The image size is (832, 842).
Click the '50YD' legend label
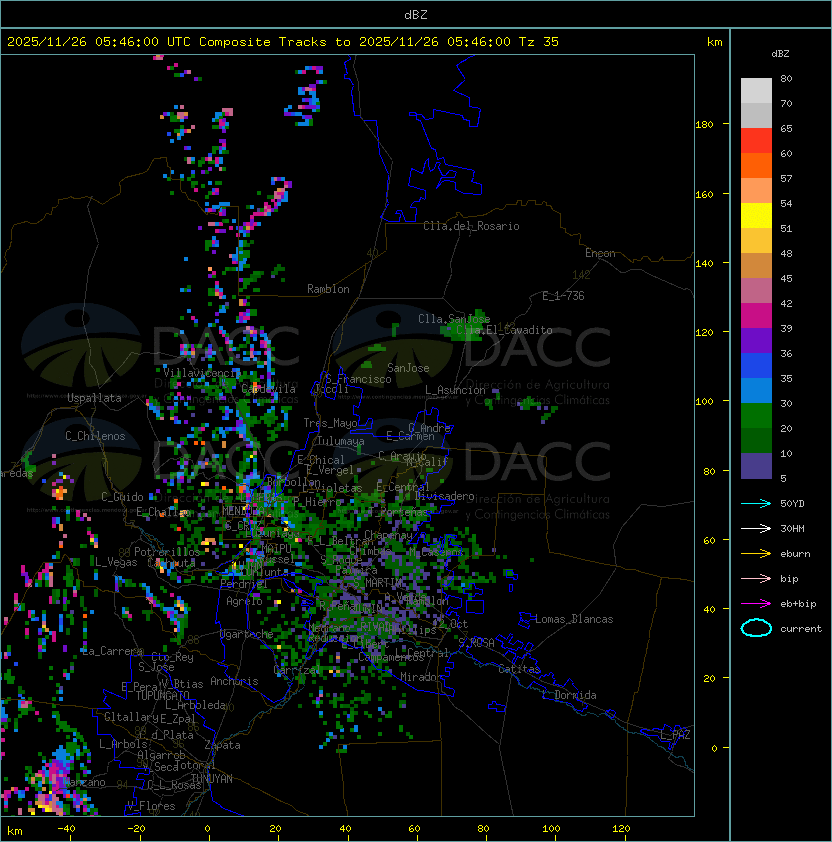pos(792,503)
